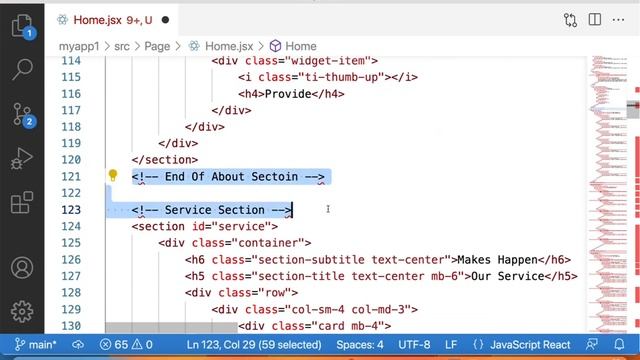This screenshot has width=640, height=360.
Task: Click "col-sm-4 col-md-3" class value
Action: tap(348, 309)
